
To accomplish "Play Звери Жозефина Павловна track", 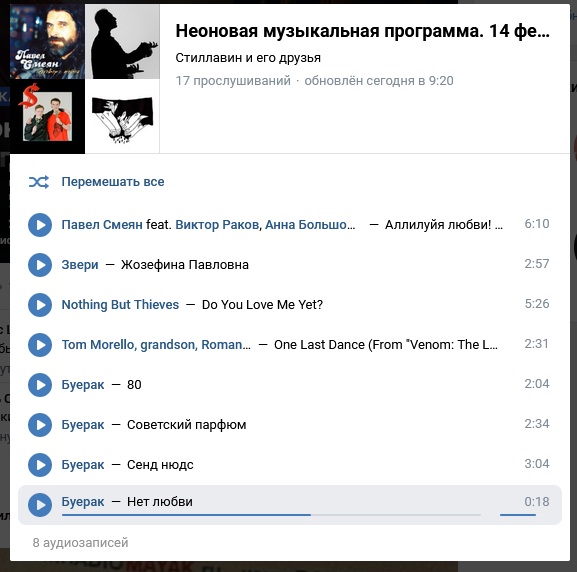I will [x=40, y=265].
